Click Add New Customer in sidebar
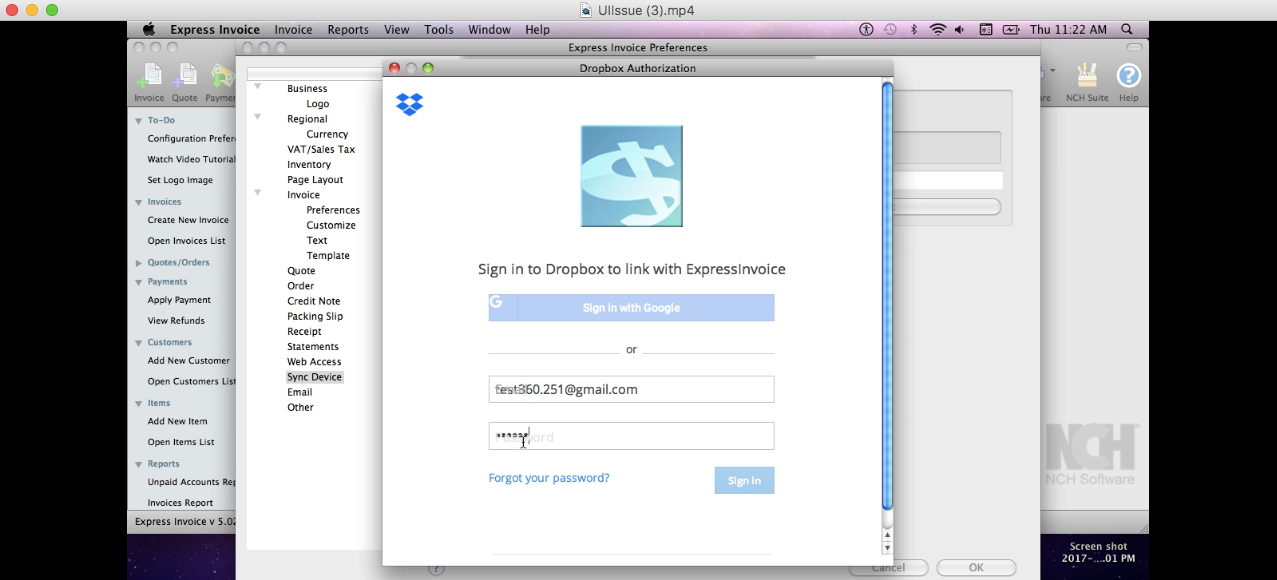 (189, 361)
